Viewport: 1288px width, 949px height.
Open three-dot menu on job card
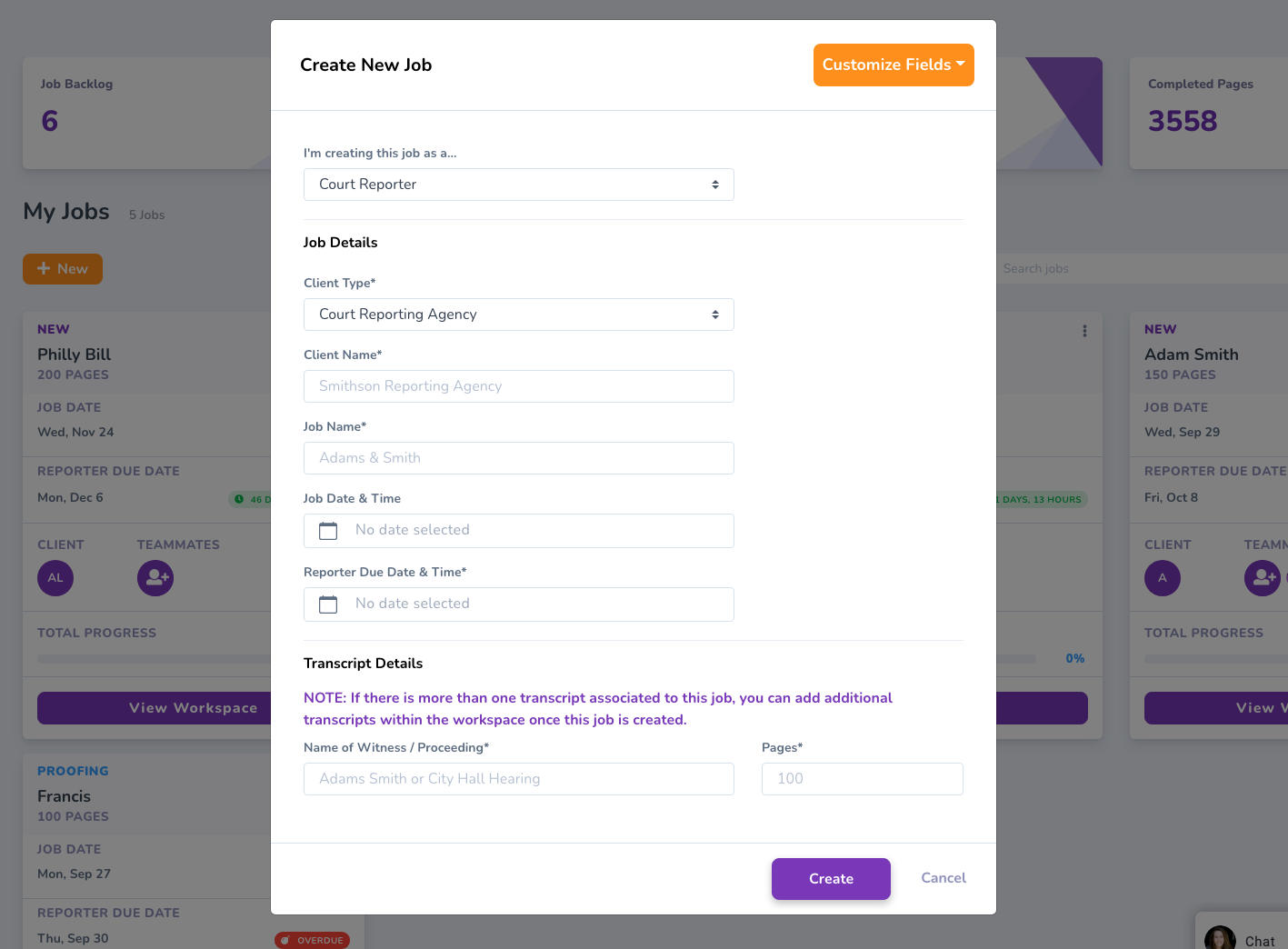[x=1084, y=331]
